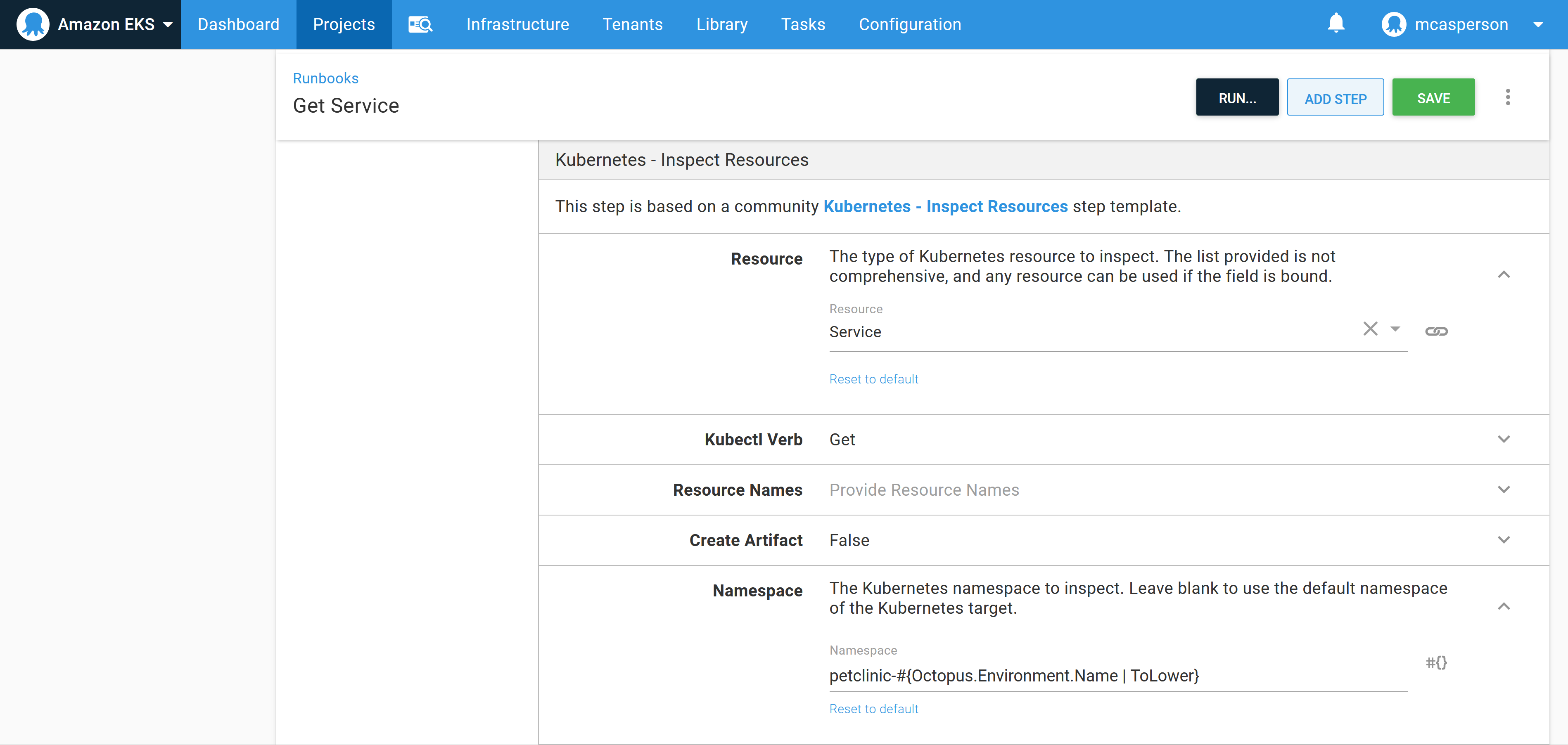Viewport: 1568px width, 745px height.
Task: Click the mcasperson user avatar icon
Action: 1393,24
